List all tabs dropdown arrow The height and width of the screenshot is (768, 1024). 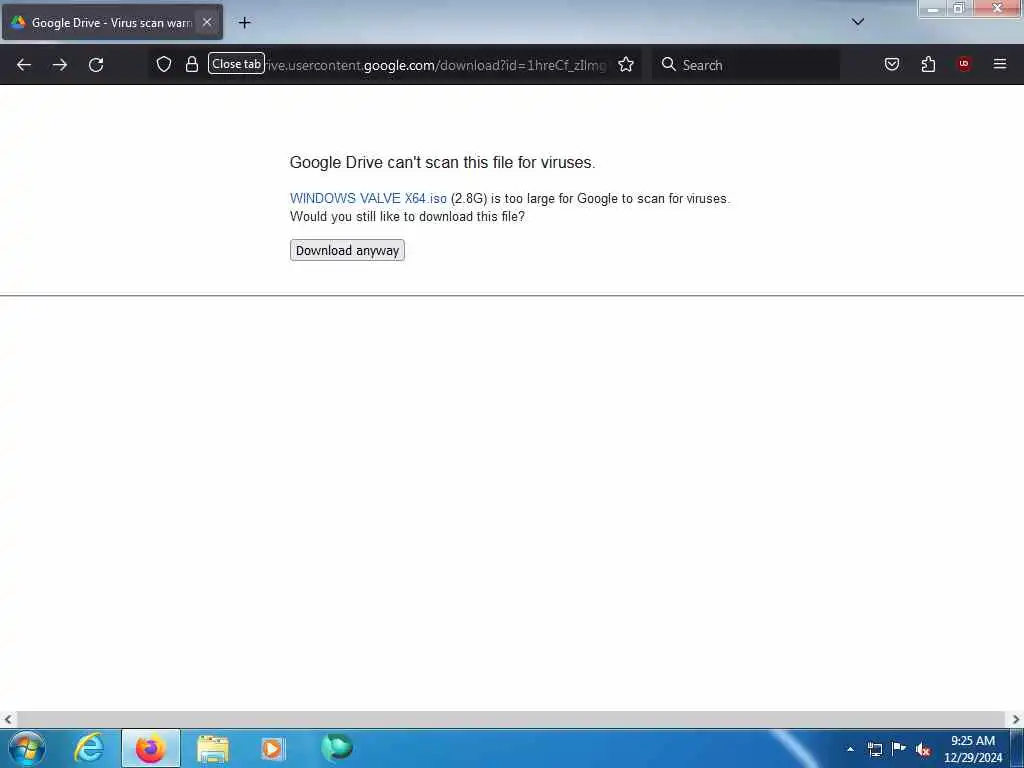[x=858, y=22]
